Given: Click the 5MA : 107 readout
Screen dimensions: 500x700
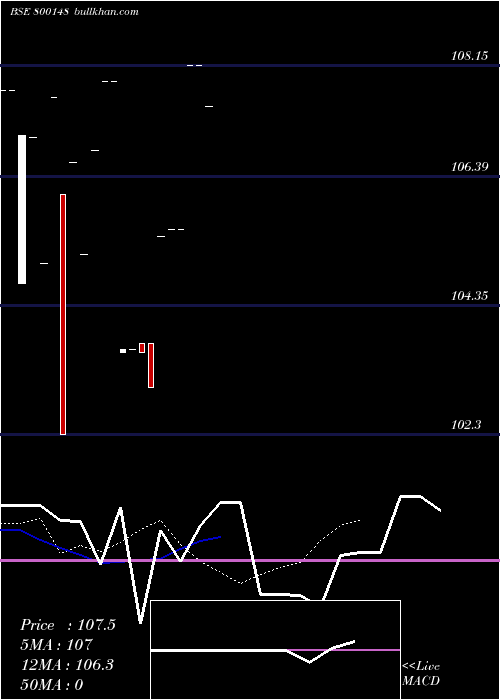Looking at the screenshot, I should point(56,645).
